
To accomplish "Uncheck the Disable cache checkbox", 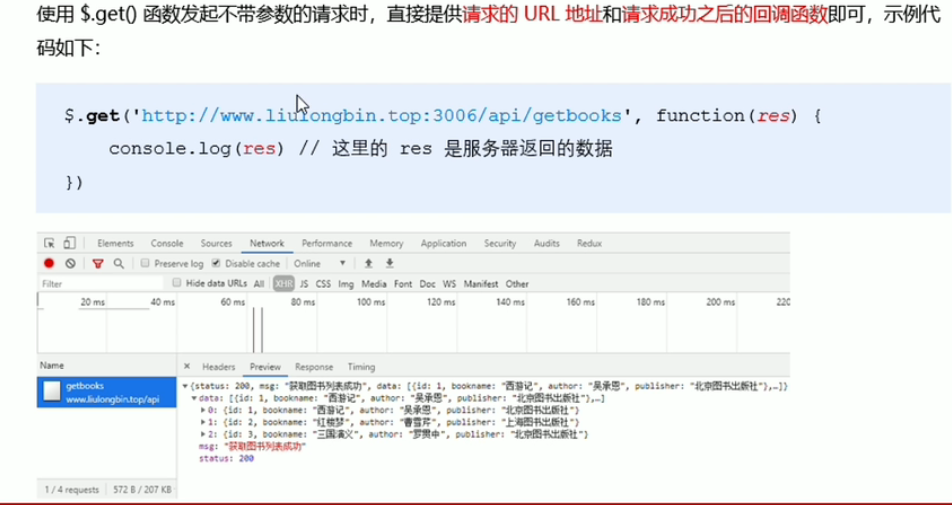I will (215, 264).
